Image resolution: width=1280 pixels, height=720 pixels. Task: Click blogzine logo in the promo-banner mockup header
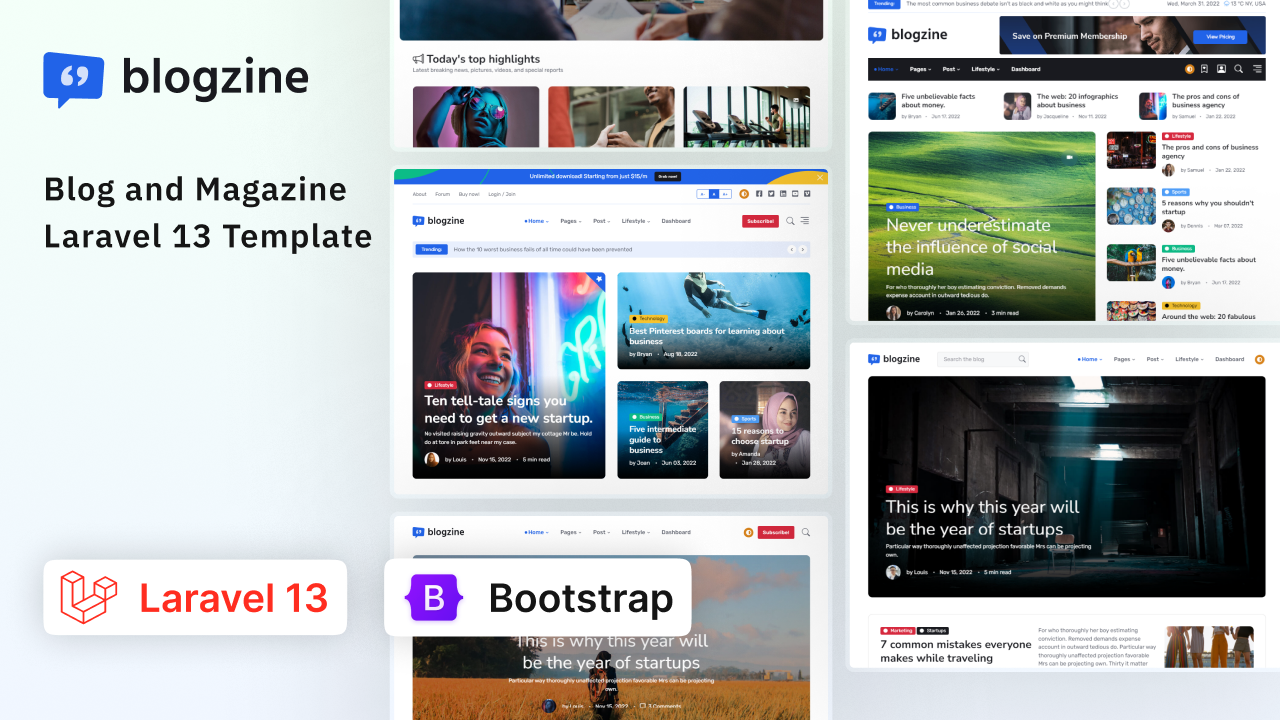pyautogui.click(x=439, y=221)
